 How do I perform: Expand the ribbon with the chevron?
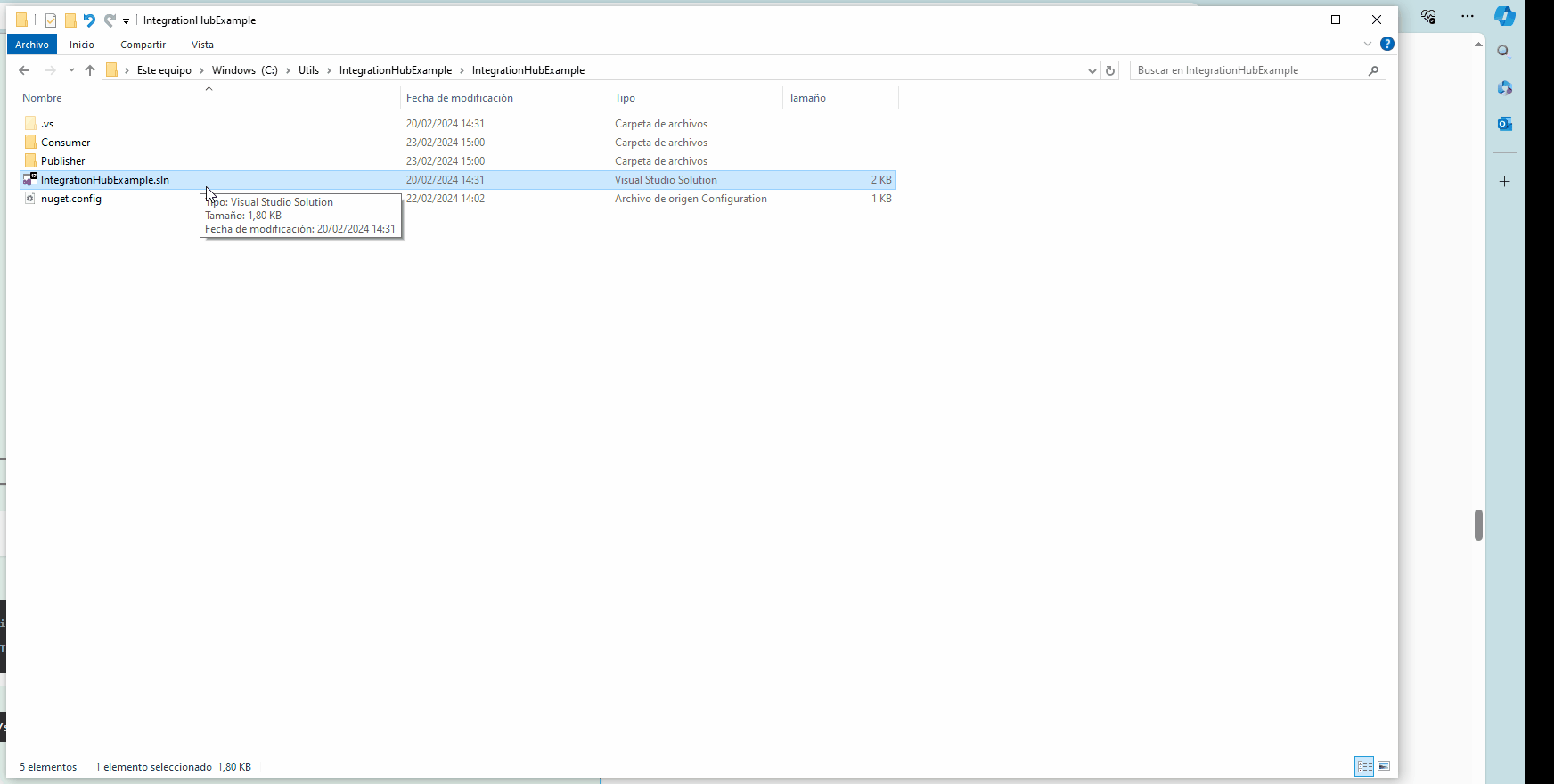pyautogui.click(x=1368, y=44)
